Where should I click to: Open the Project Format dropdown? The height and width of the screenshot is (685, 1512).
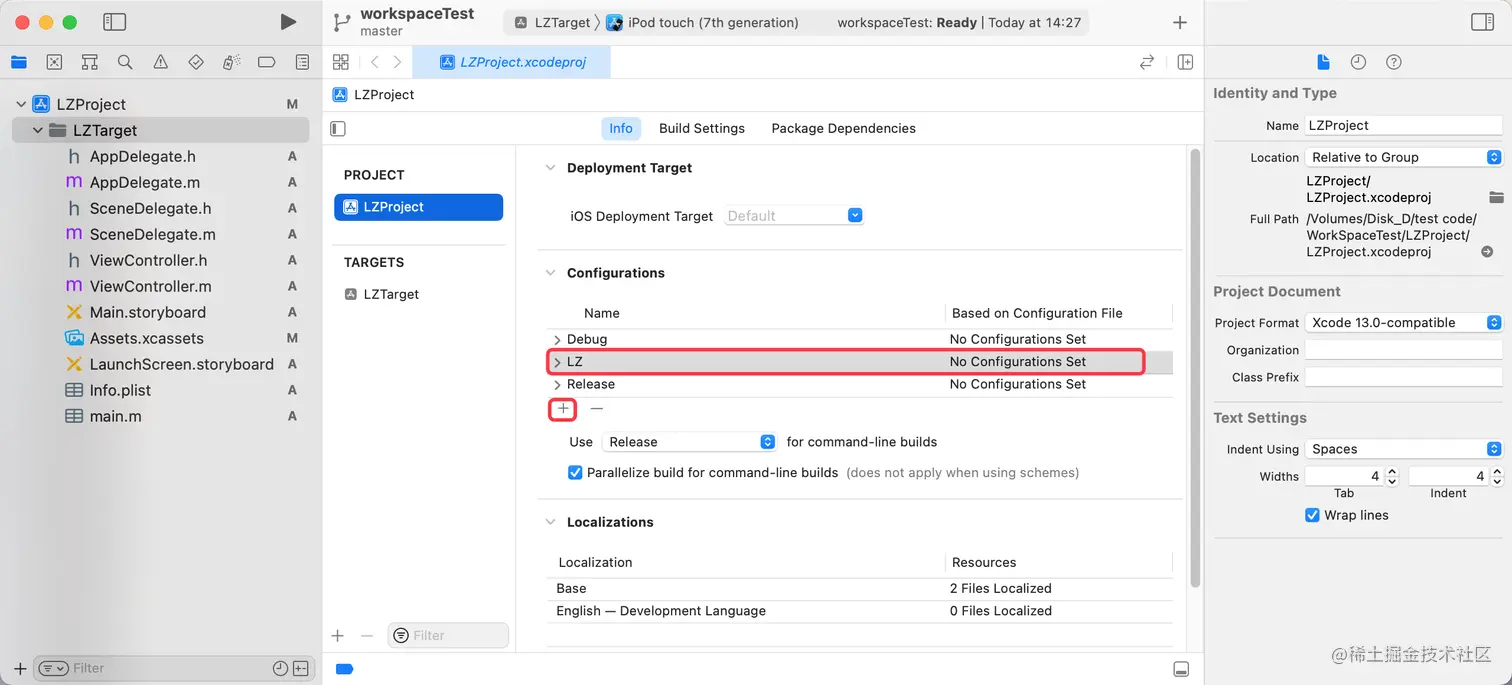point(1404,323)
